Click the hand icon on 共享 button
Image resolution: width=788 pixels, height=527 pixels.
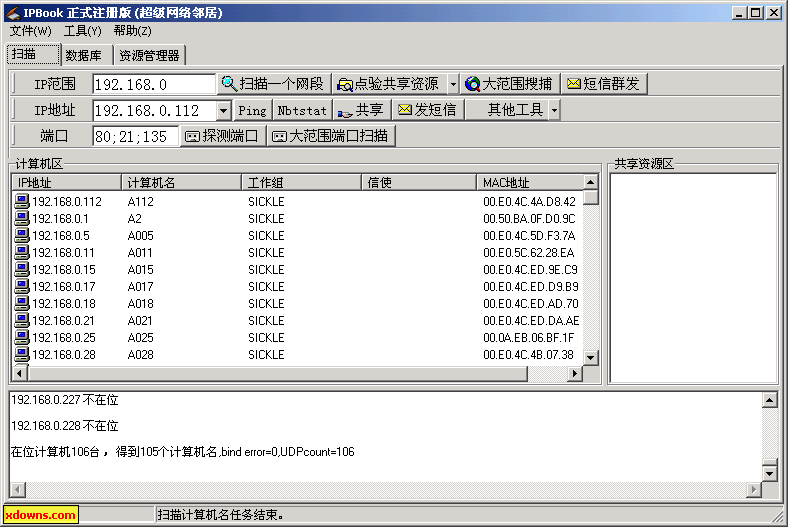345,113
